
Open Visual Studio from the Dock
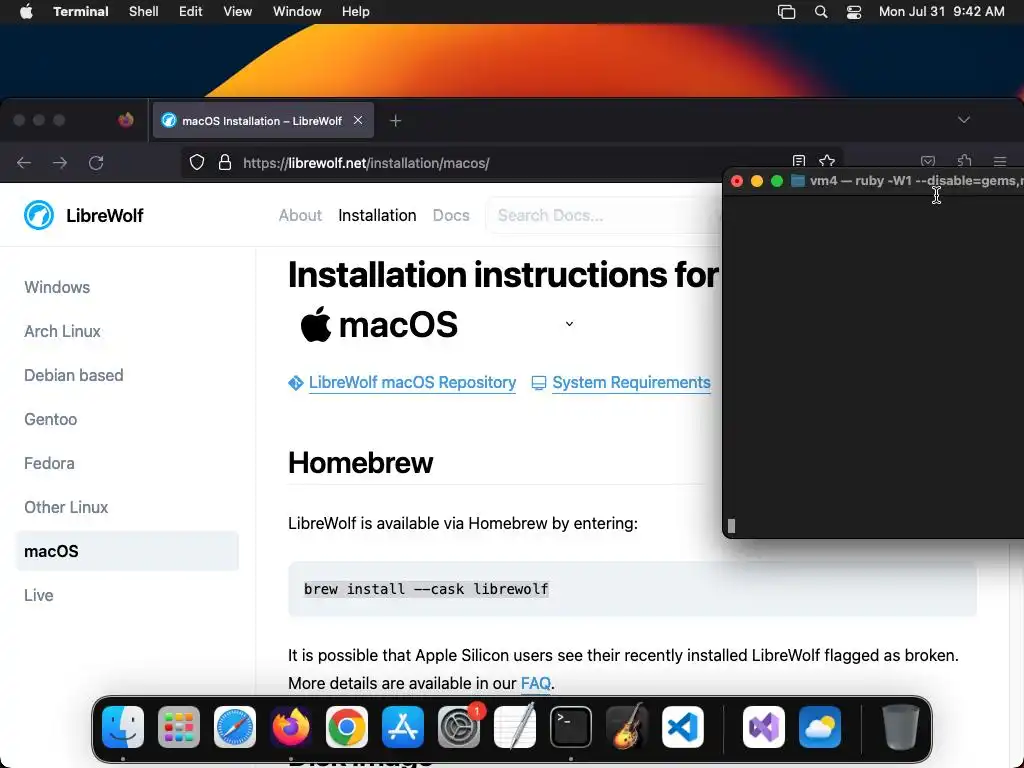point(764,727)
